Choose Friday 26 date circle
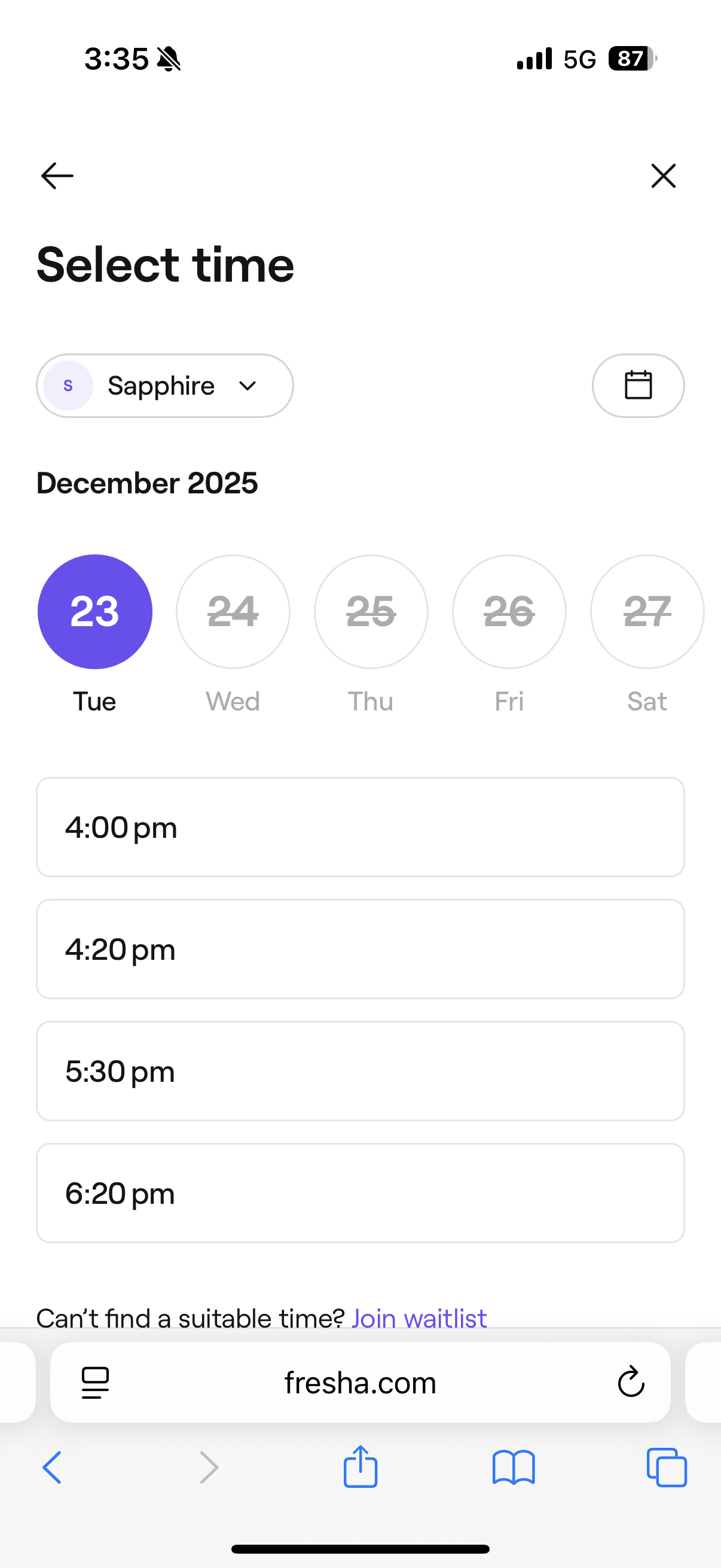Viewport: 721px width, 1568px height. pyautogui.click(x=509, y=611)
